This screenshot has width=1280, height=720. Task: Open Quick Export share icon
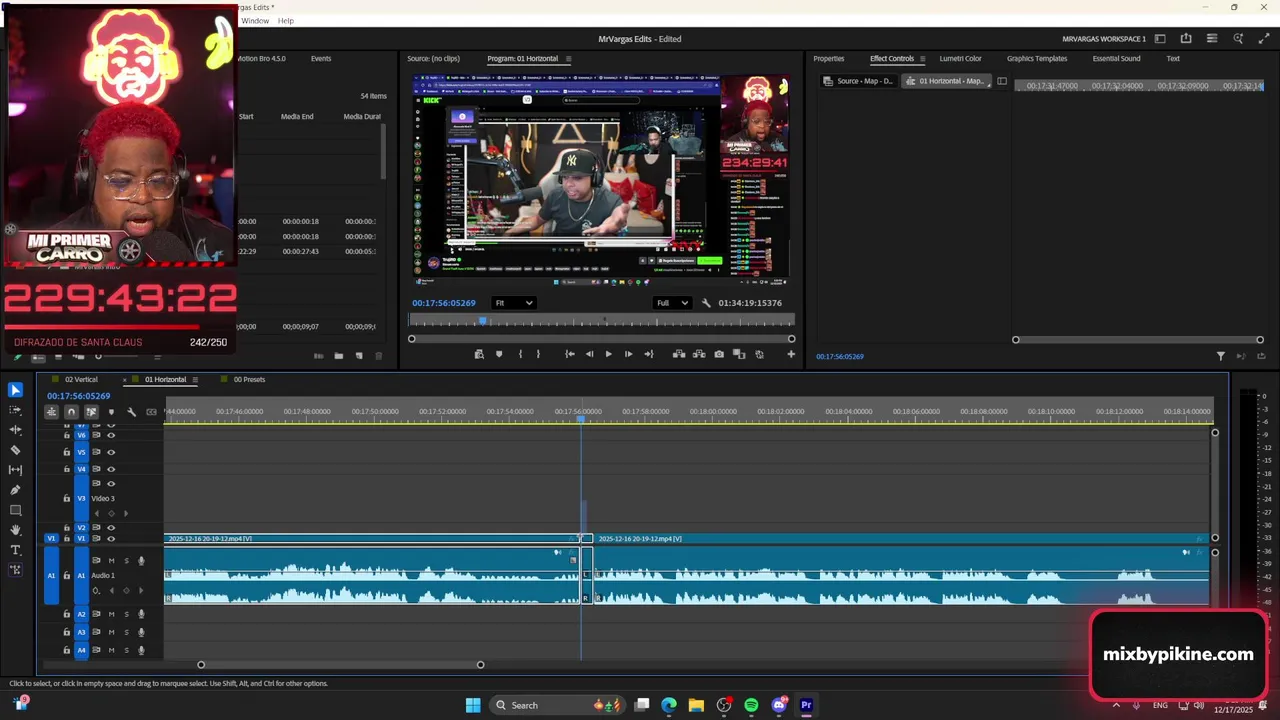point(1186,39)
